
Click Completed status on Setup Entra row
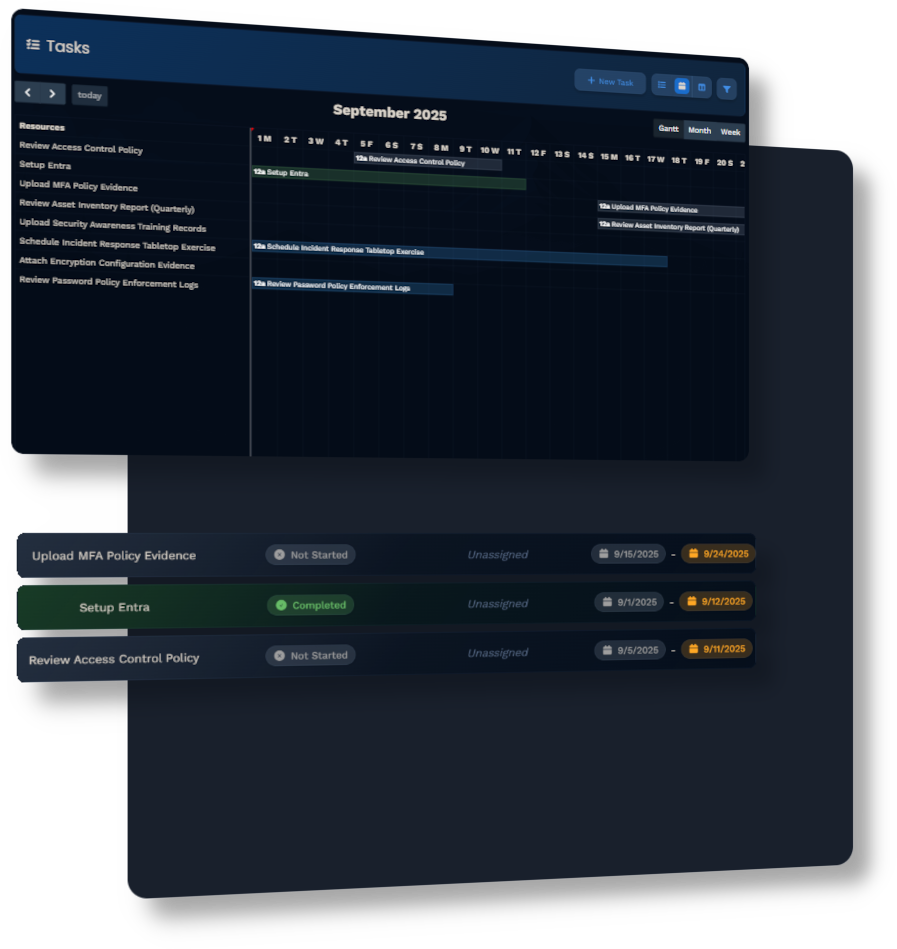(310, 605)
